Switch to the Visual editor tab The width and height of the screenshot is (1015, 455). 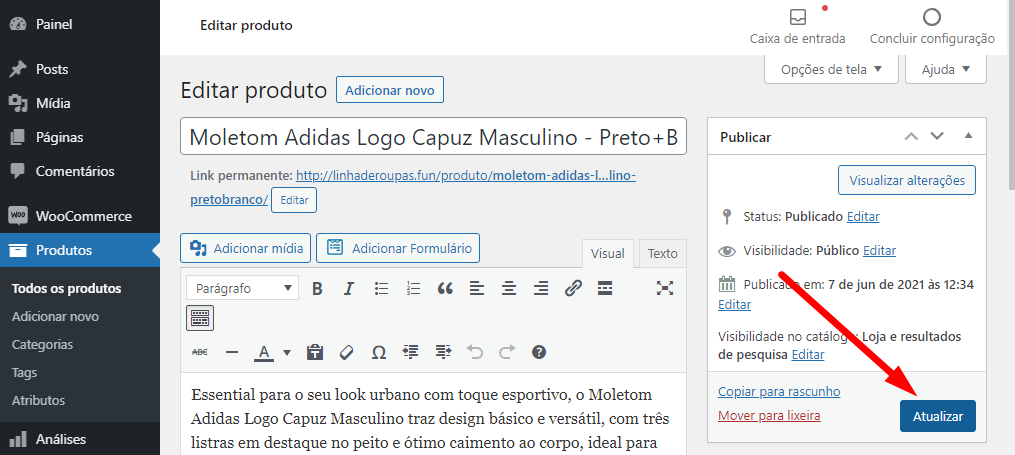pos(608,254)
